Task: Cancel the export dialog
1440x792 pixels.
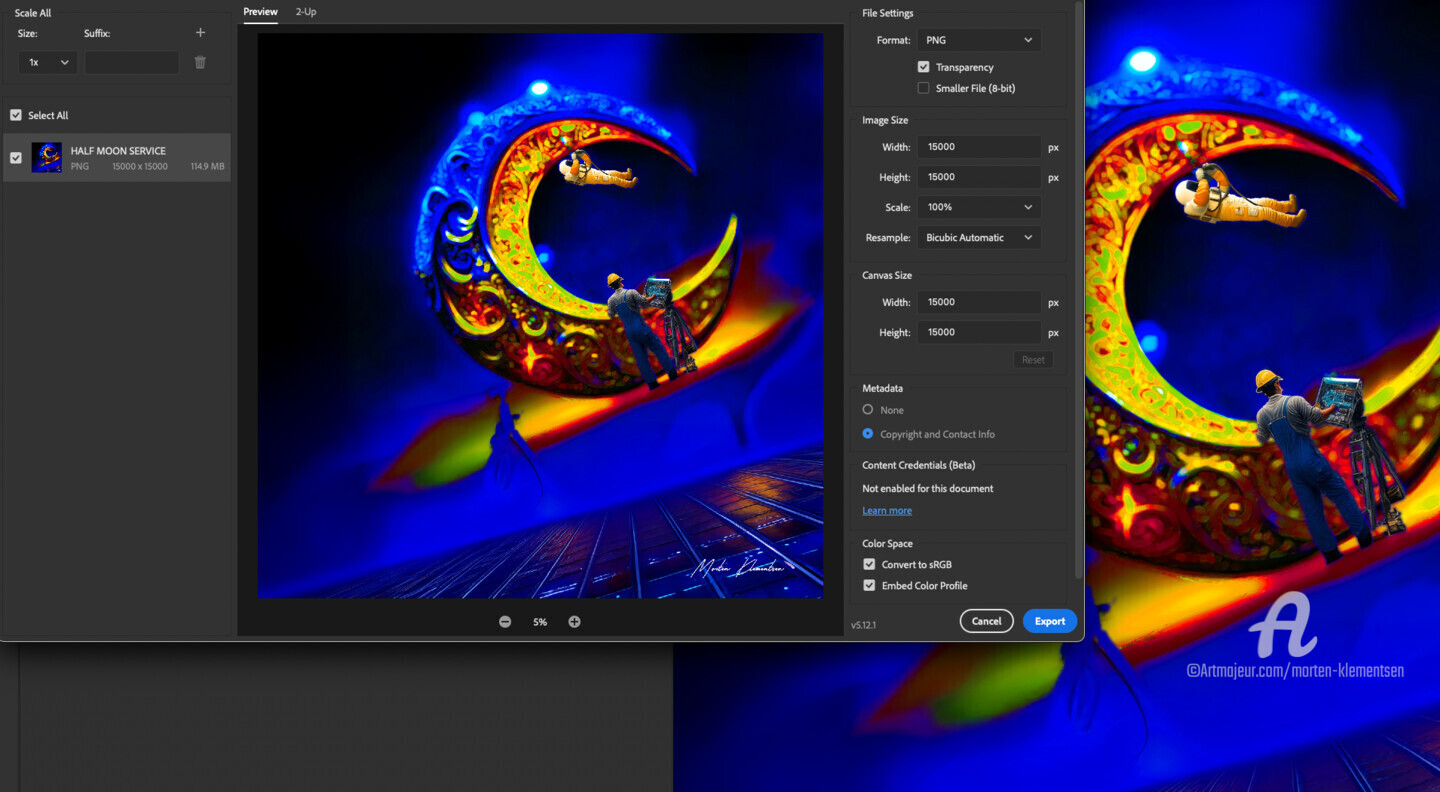Action: 987,621
